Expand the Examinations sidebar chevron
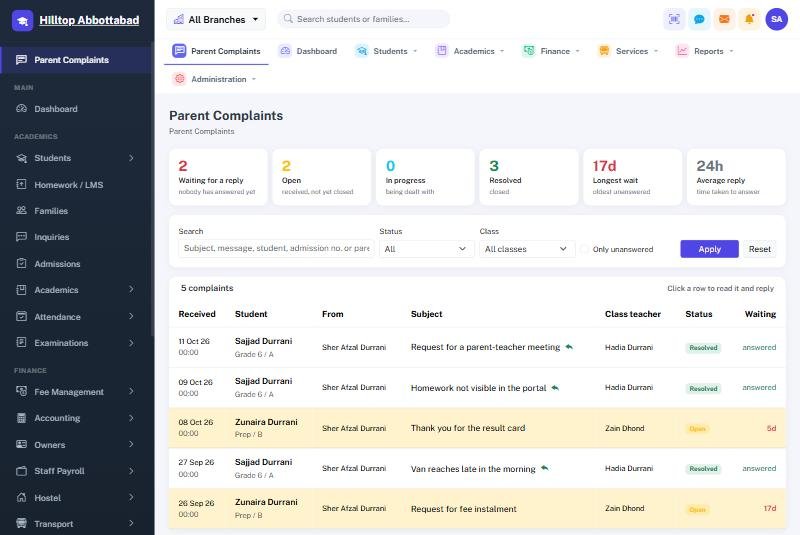Image resolution: width=800 pixels, height=535 pixels. (x=131, y=343)
